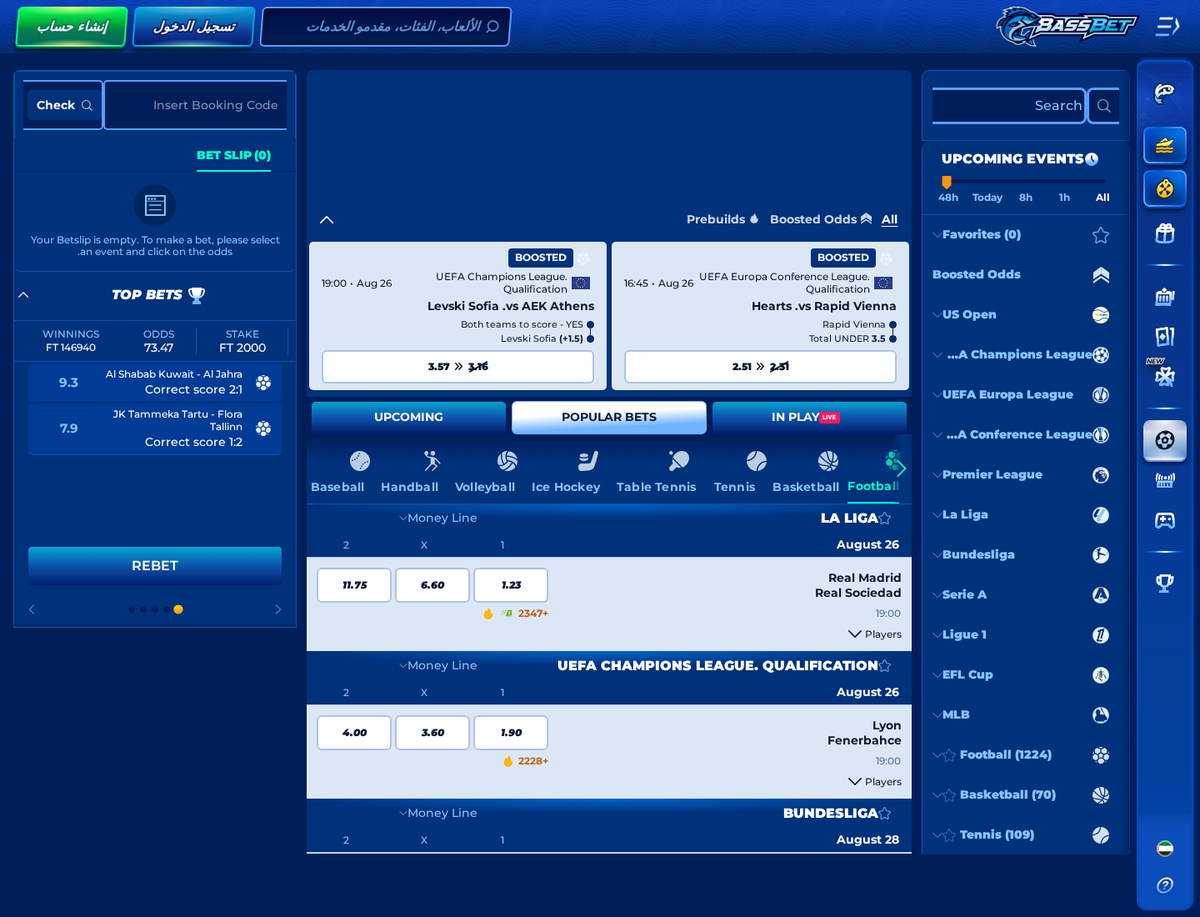Viewport: 1200px width, 917px height.
Task: Toggle favorite star for Bundesliga header
Action: coord(885,814)
